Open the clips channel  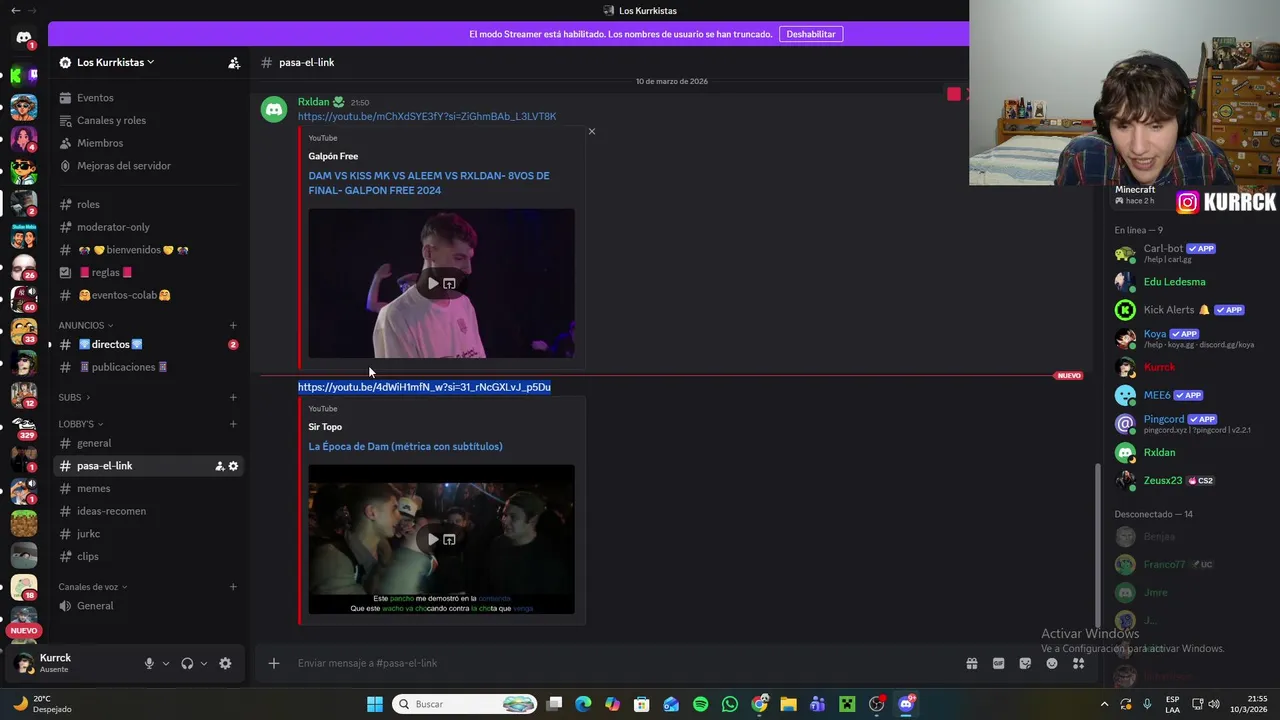(88, 556)
